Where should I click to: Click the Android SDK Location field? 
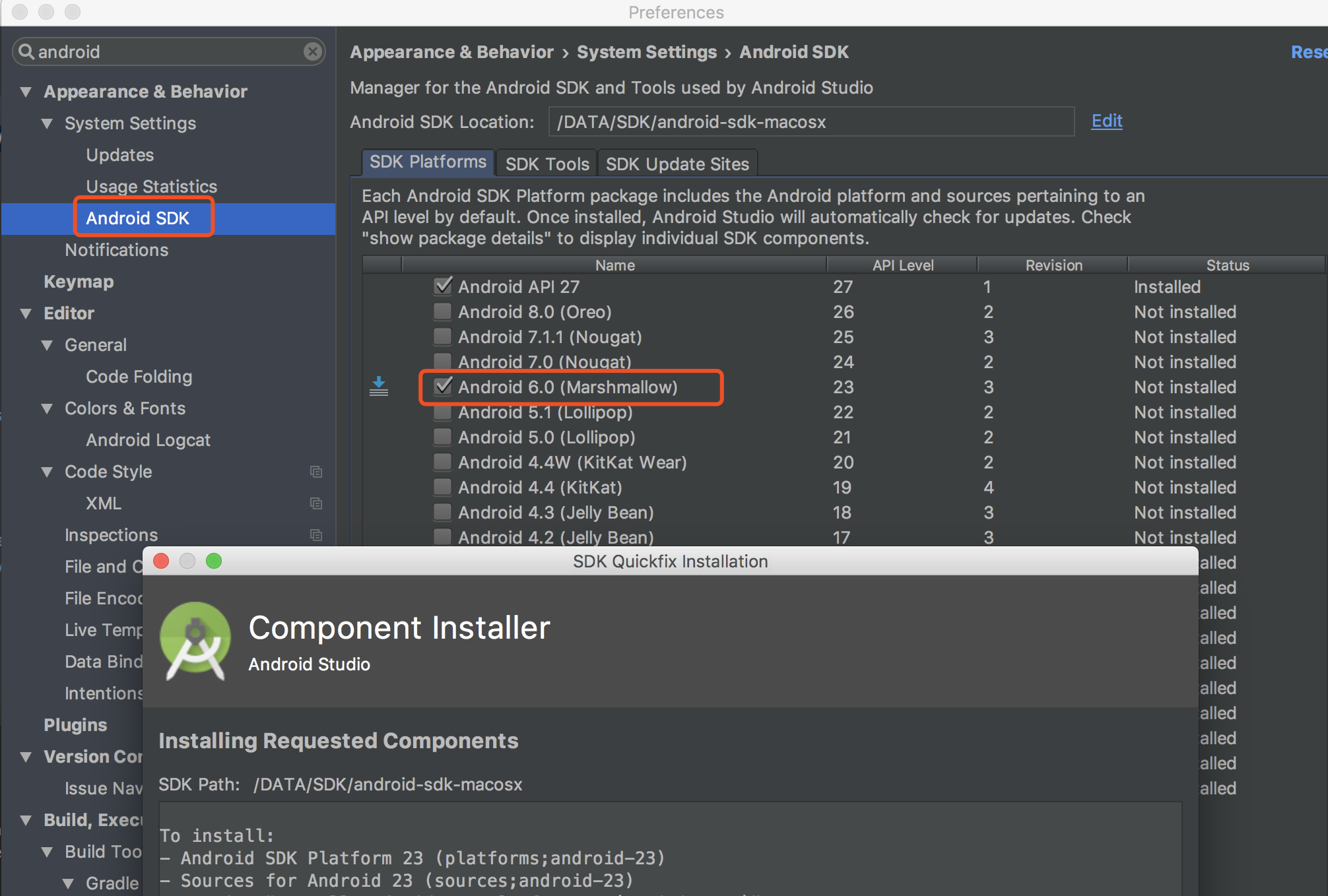point(811,122)
